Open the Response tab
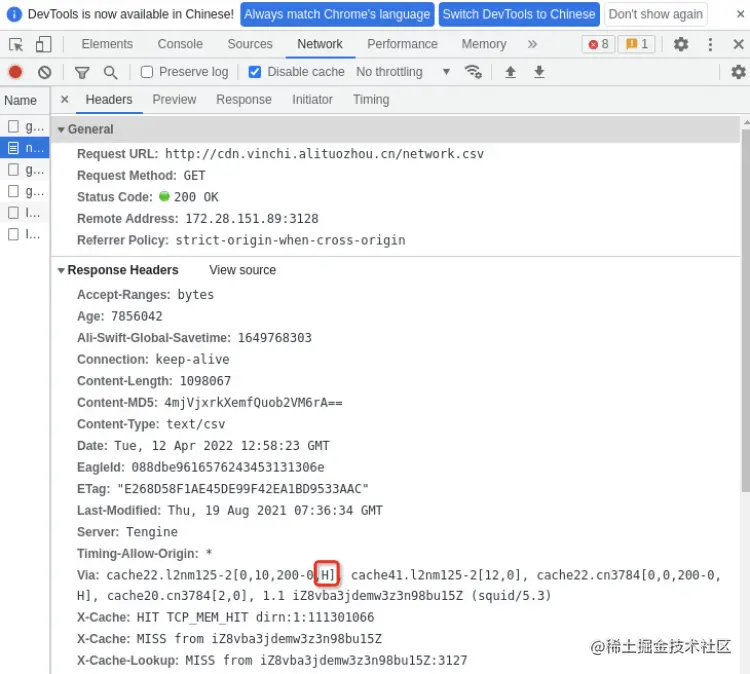The image size is (750, 674). pyautogui.click(x=244, y=99)
